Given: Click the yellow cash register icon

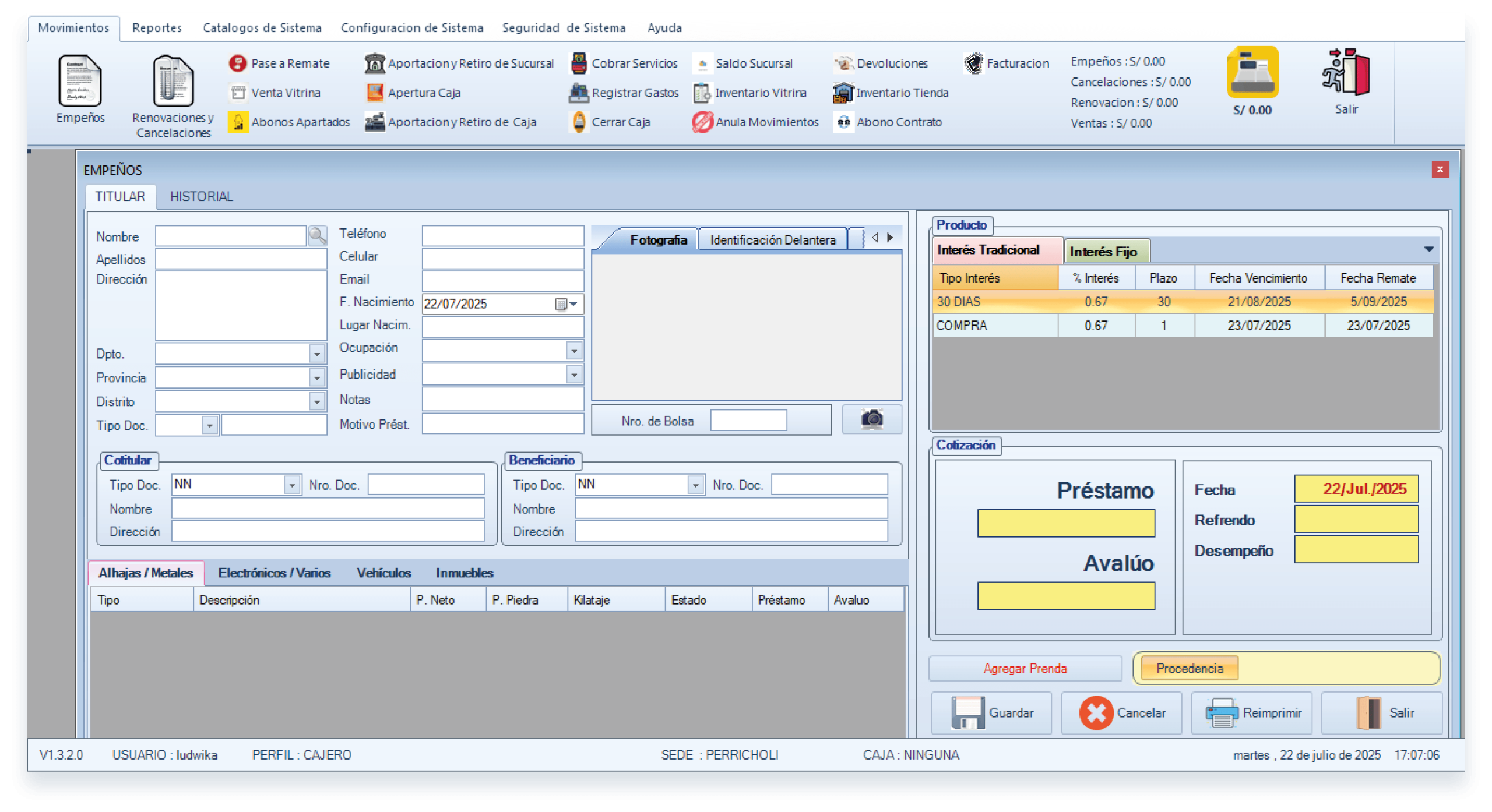Looking at the screenshot, I should (1252, 73).
